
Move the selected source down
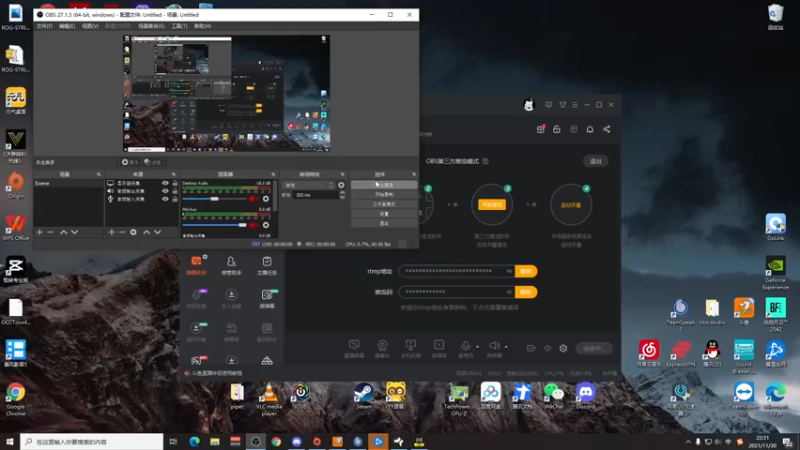[x=158, y=232]
